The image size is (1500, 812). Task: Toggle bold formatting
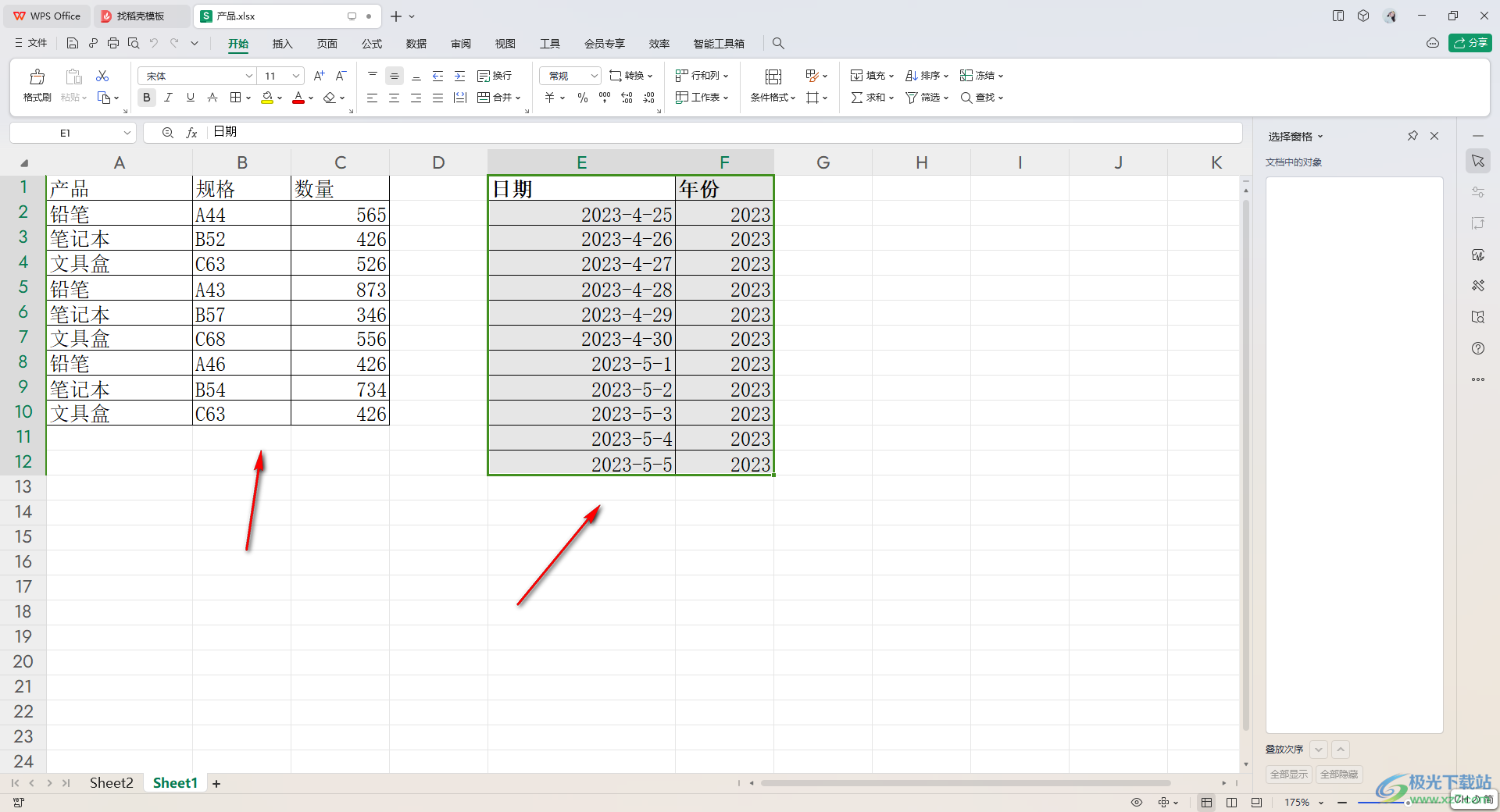147,98
